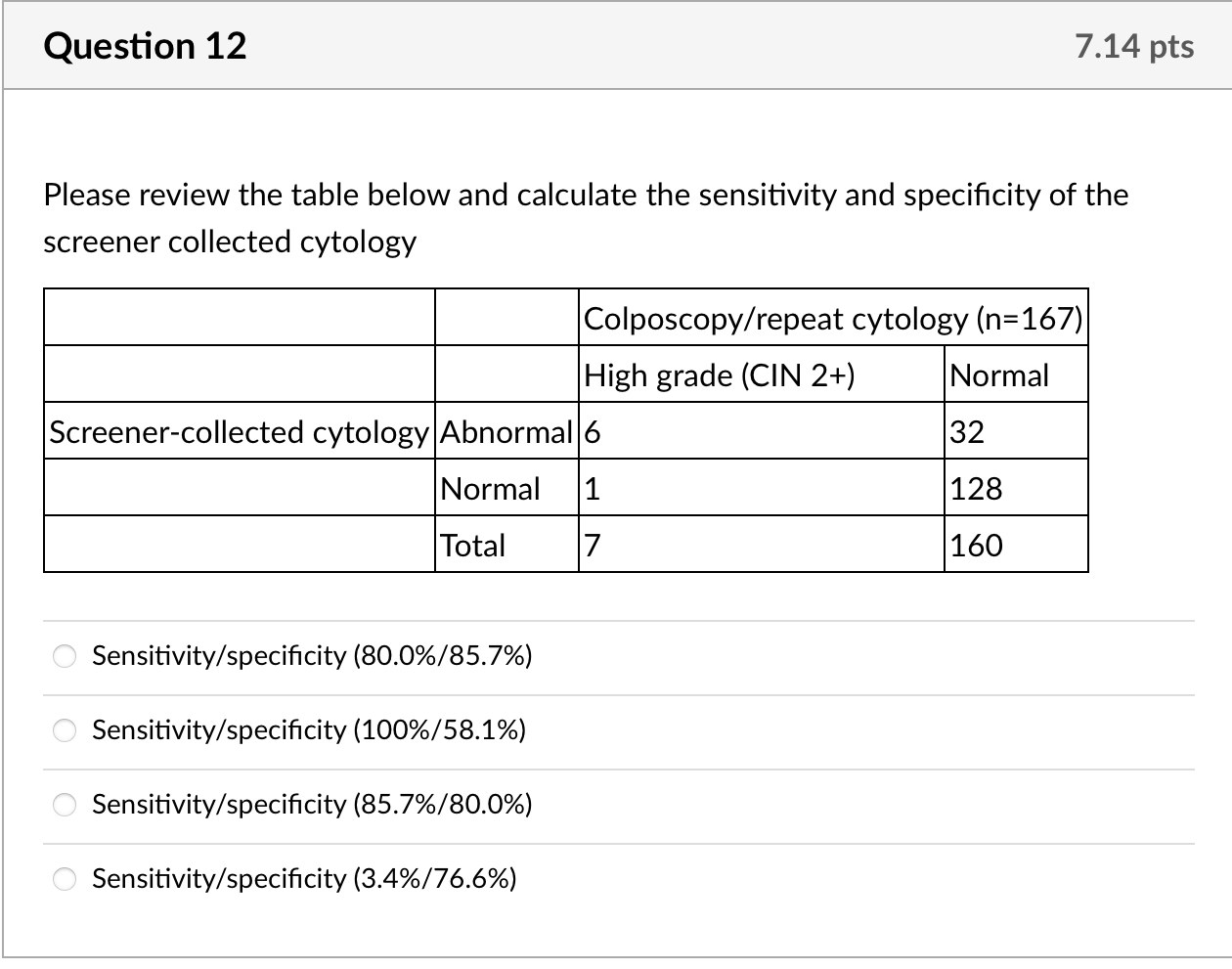Image resolution: width=1232 pixels, height=969 pixels.
Task: Click the answer text (85.7%/80.0%)
Action: pos(312,805)
